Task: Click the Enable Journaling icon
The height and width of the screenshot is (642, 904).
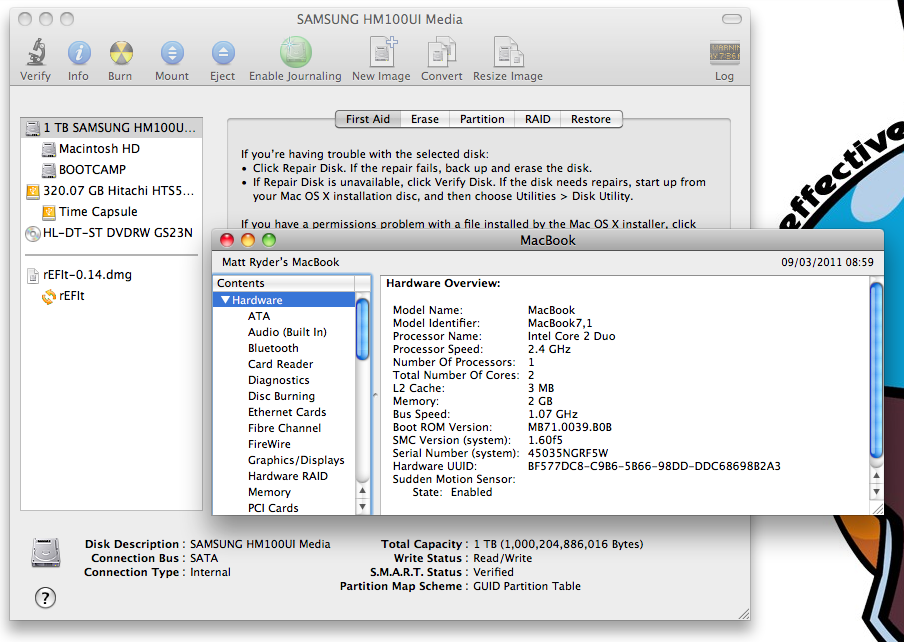Action: tap(296, 52)
